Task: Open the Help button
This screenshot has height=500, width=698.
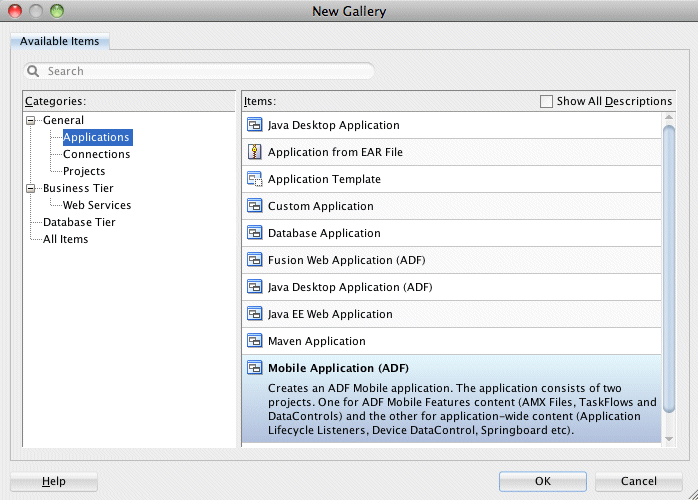Action: click(54, 481)
